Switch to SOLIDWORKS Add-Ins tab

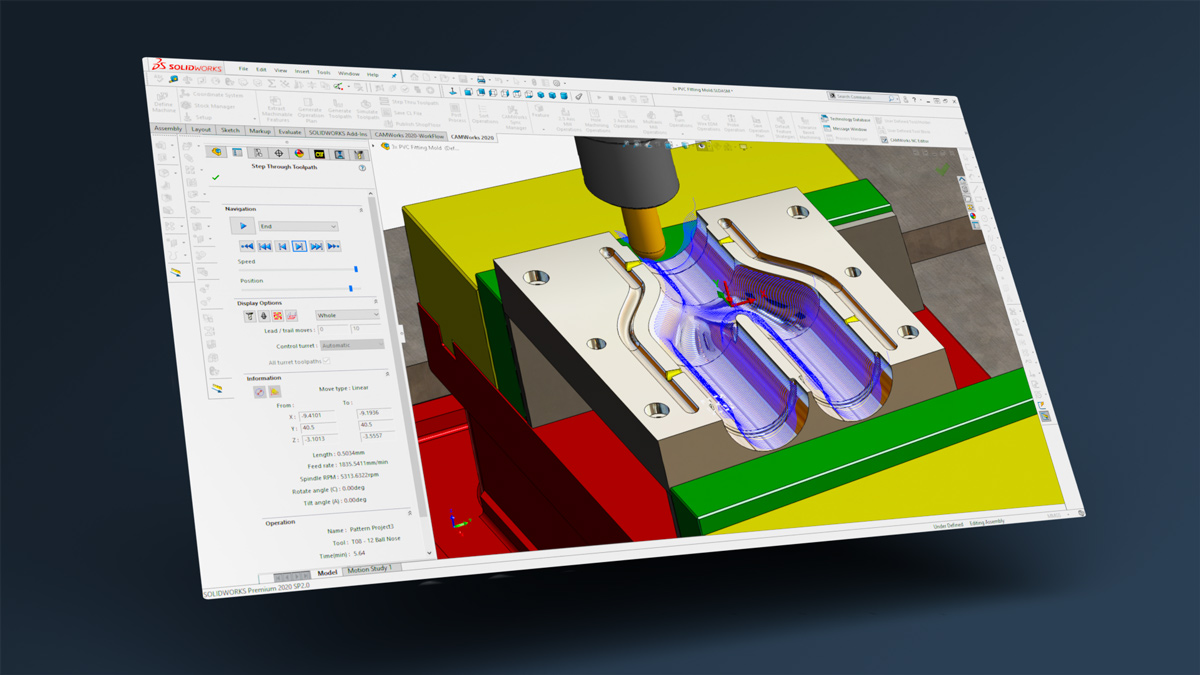tap(338, 133)
